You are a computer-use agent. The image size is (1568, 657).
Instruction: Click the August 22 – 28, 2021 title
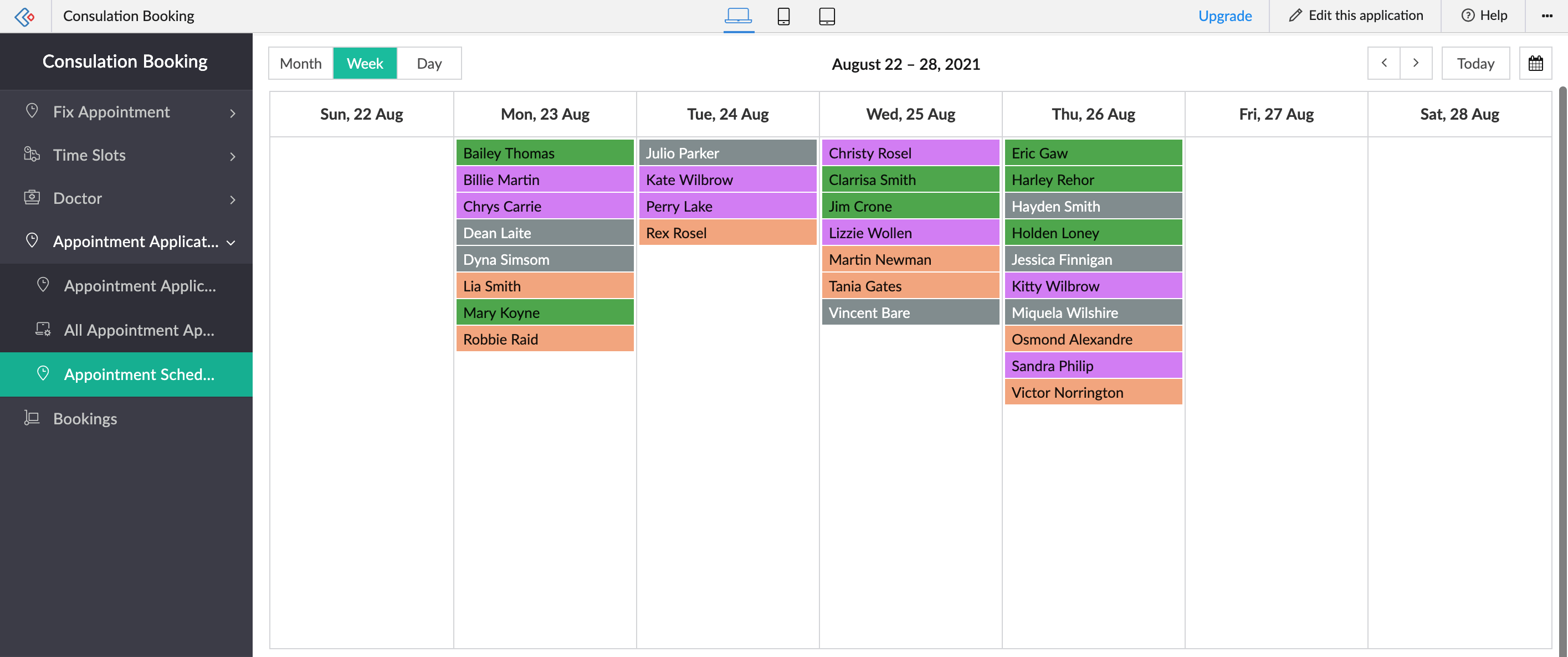[906, 64]
